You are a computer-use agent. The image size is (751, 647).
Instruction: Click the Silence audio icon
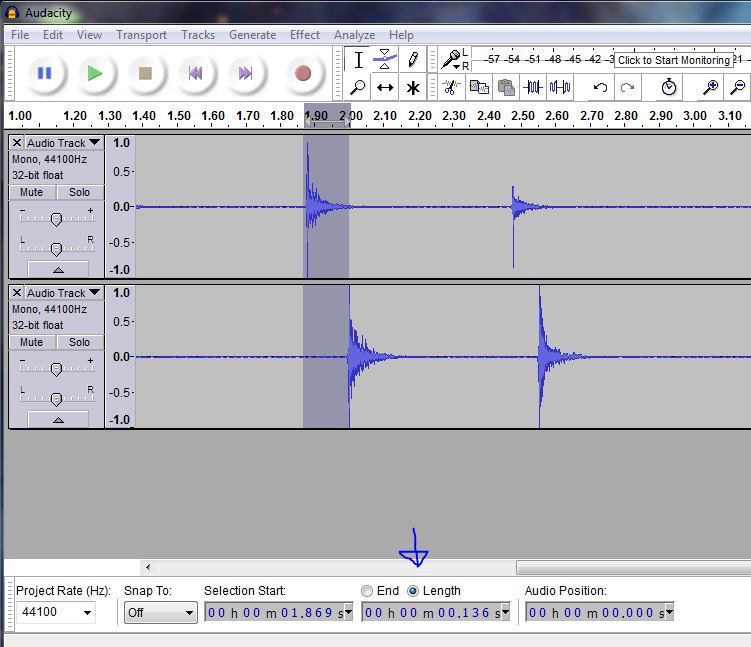(559, 87)
